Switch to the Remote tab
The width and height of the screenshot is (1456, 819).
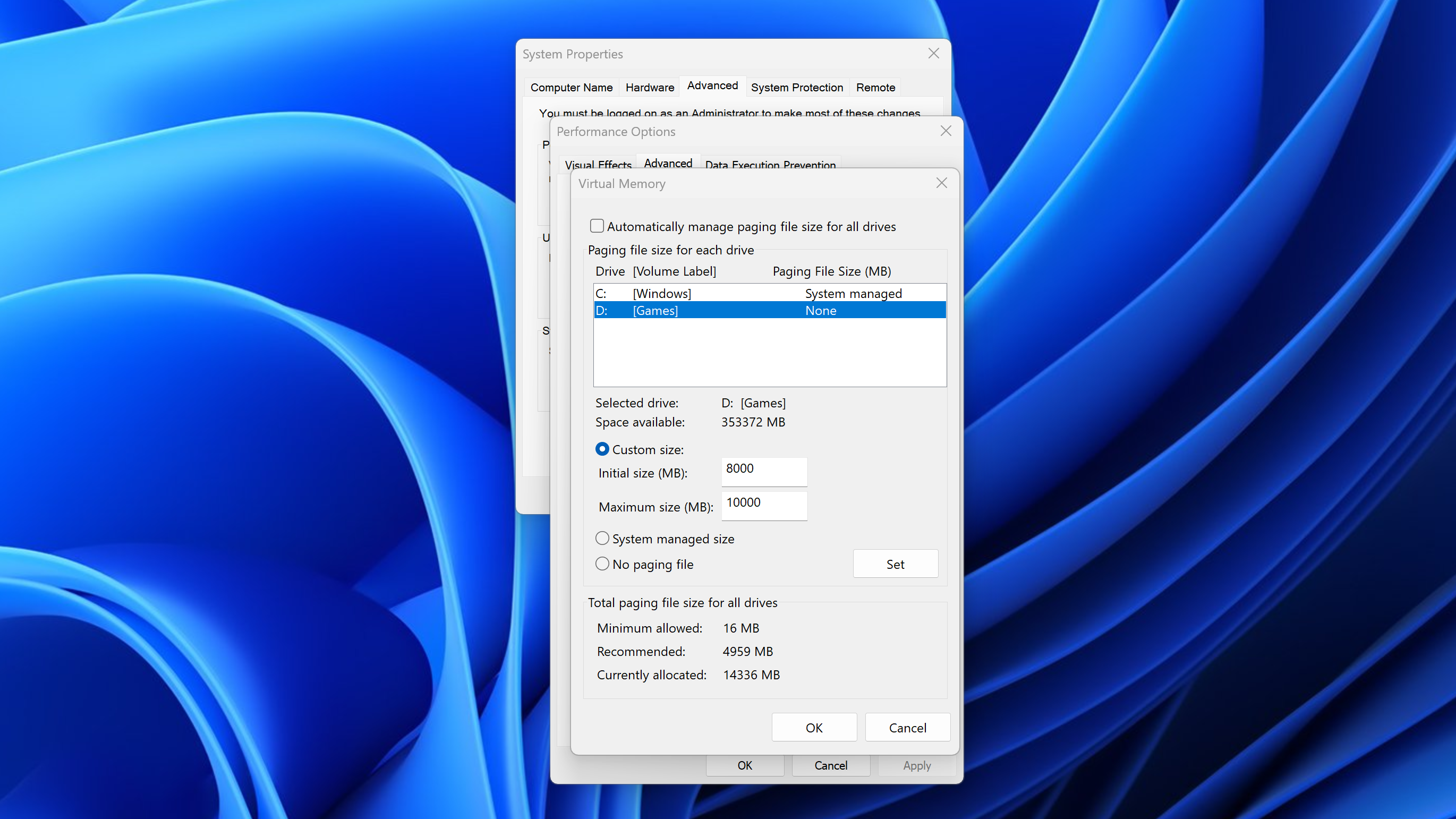coord(875,87)
